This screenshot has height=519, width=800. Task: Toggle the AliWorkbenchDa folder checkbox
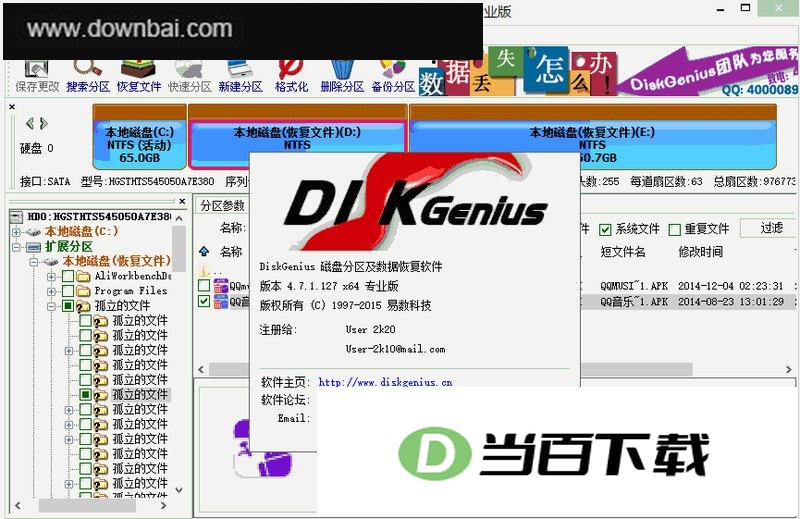68,276
